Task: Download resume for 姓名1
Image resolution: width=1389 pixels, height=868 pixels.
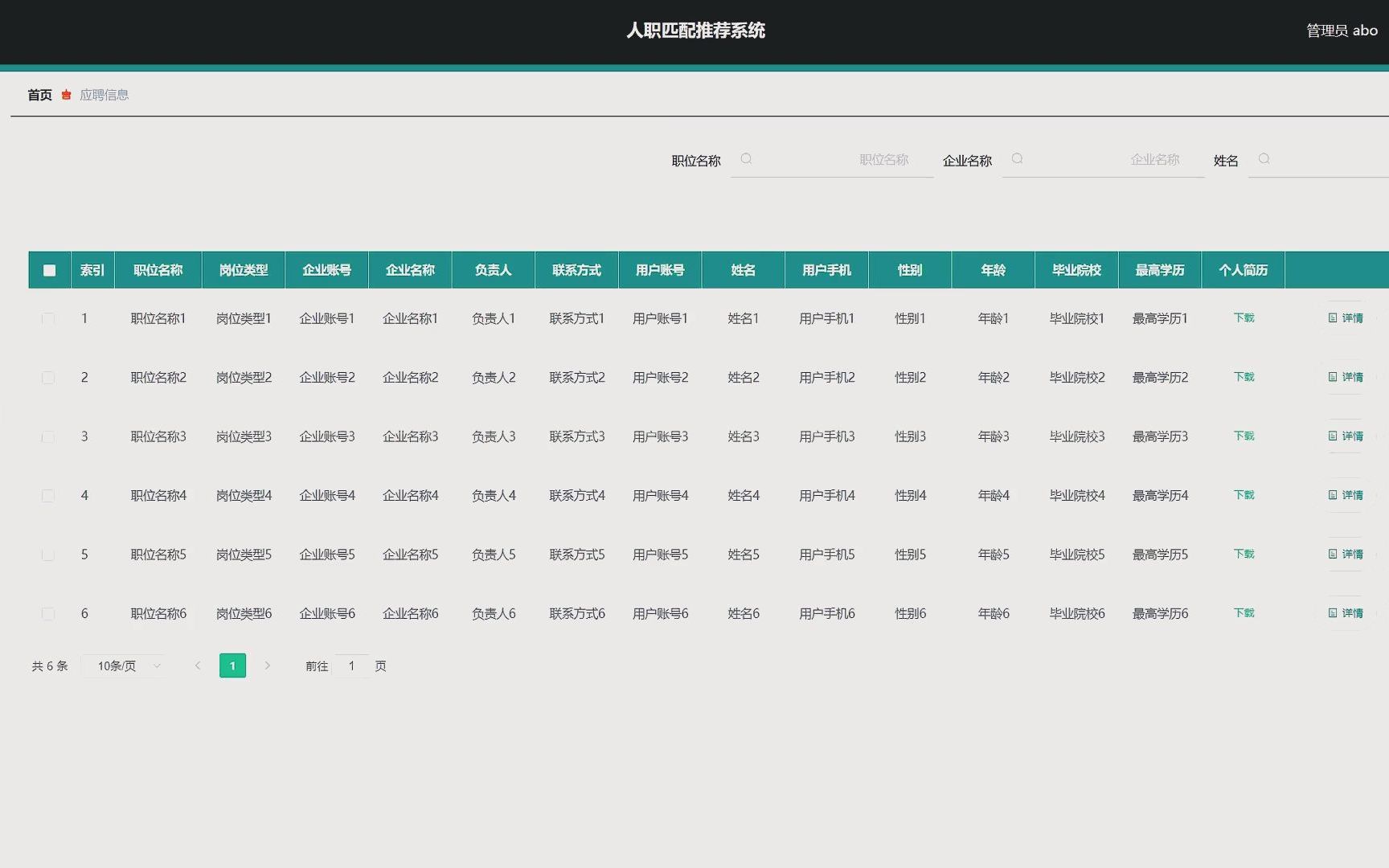Action: [1244, 318]
